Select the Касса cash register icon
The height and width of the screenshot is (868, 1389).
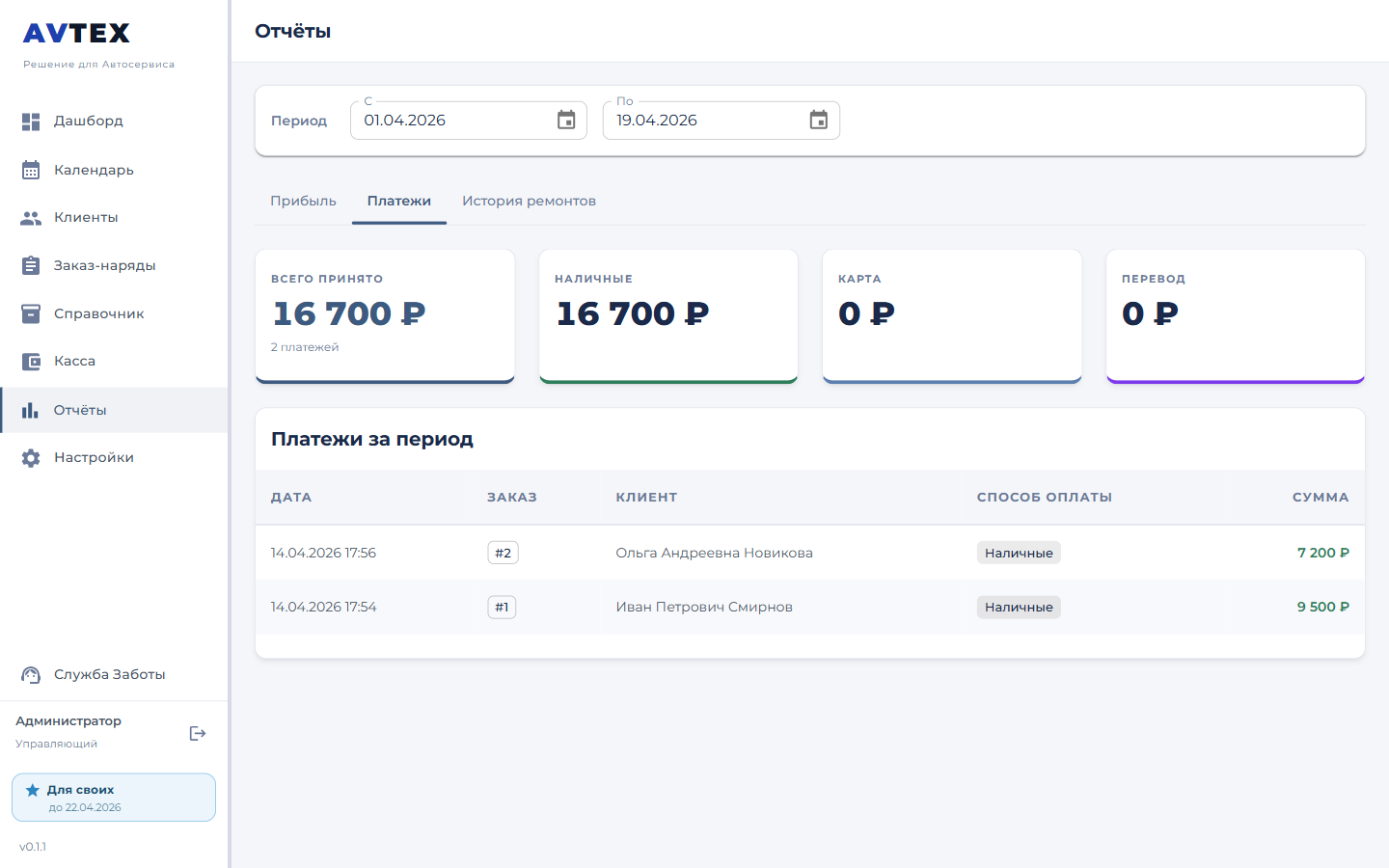(28, 360)
